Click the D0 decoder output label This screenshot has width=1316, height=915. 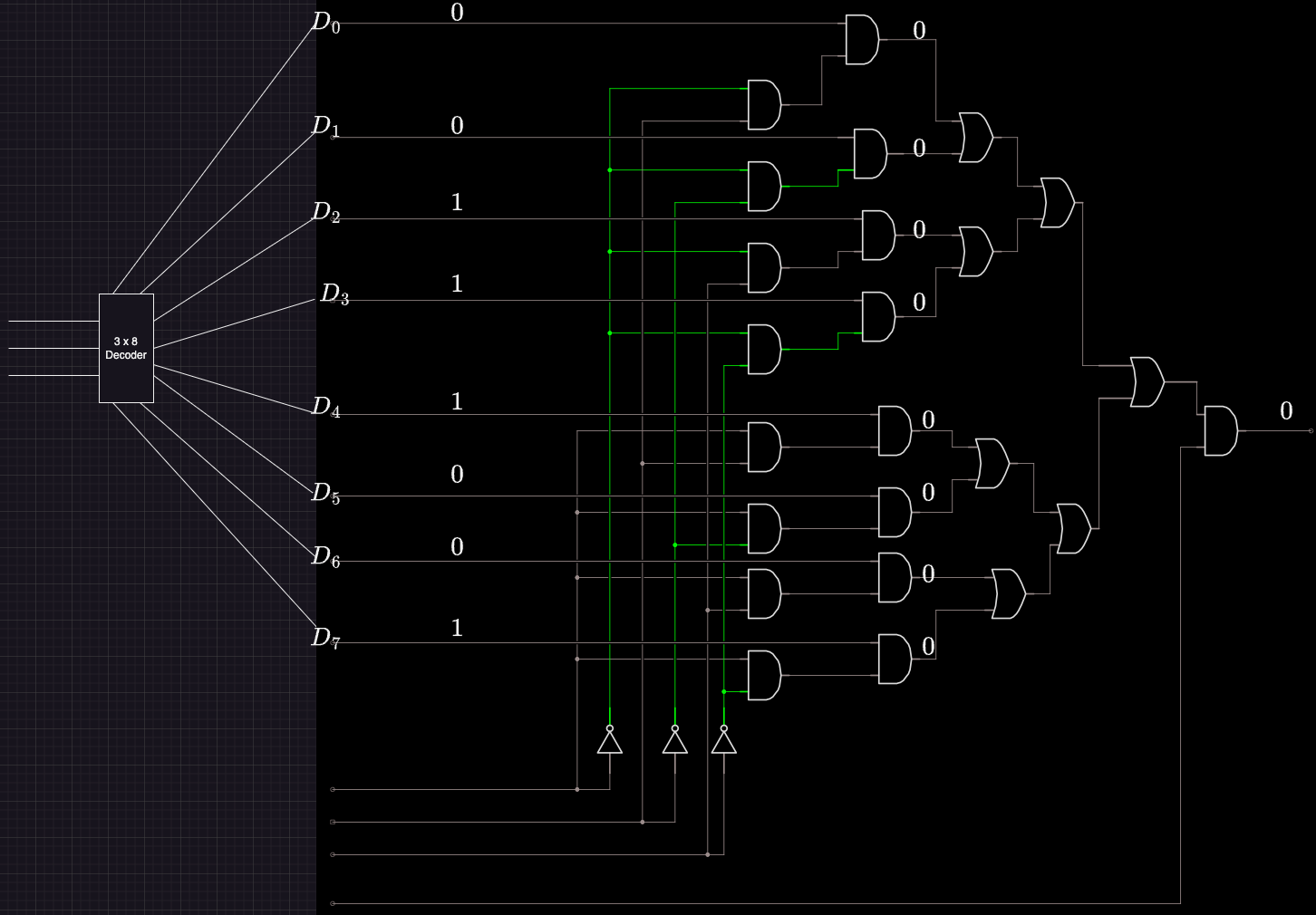pos(326,23)
